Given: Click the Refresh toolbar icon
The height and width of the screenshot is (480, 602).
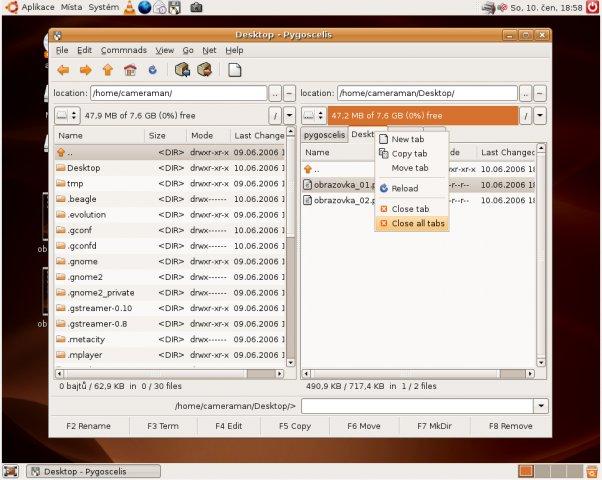Looking at the screenshot, I should click(x=152, y=70).
